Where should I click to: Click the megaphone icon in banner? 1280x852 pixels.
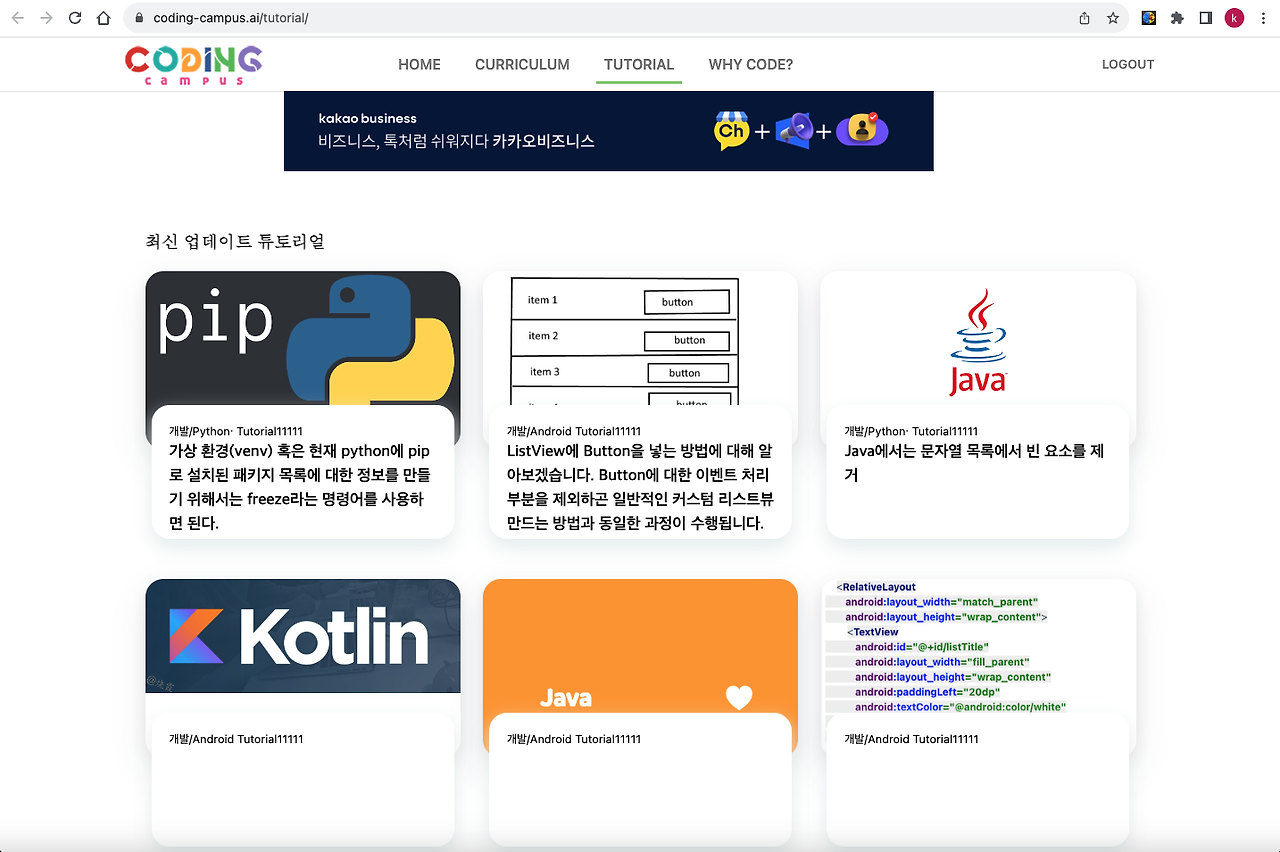click(x=793, y=130)
